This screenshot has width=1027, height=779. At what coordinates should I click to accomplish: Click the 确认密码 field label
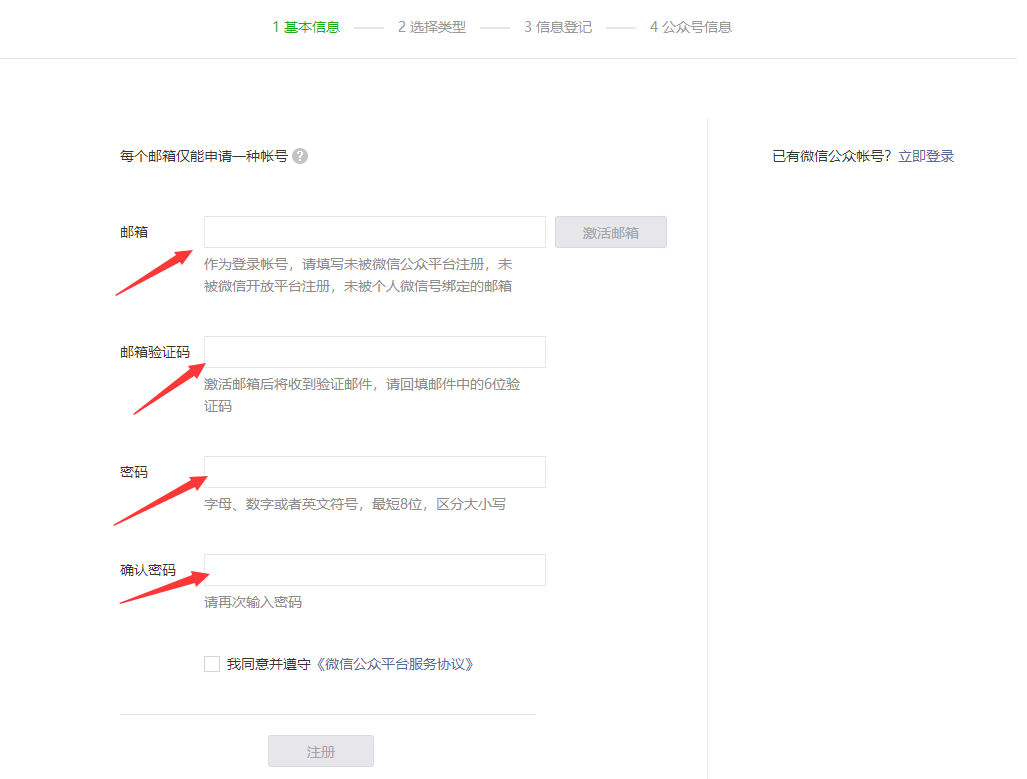tap(148, 570)
